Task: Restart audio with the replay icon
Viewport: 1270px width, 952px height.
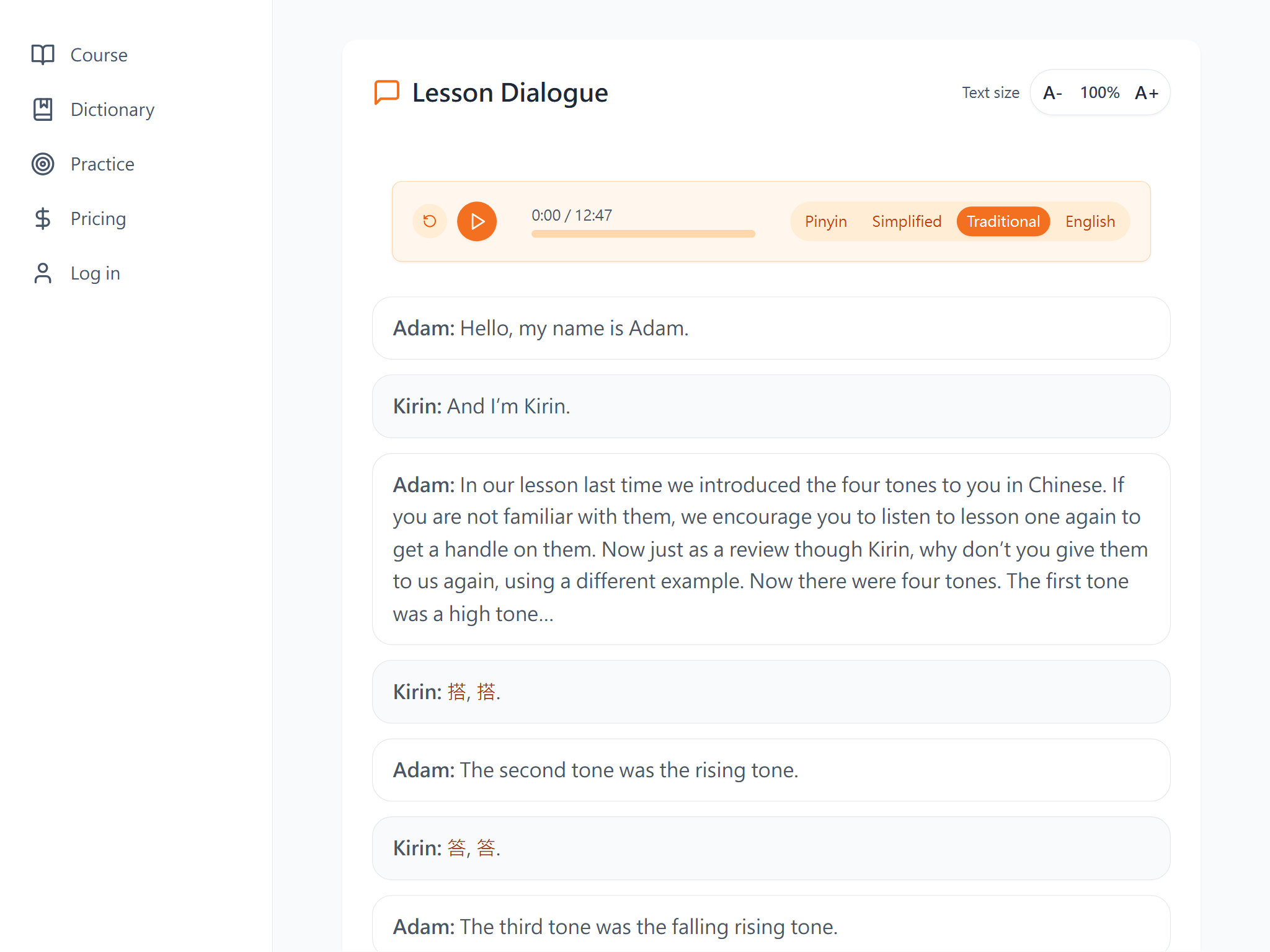Action: (x=429, y=221)
